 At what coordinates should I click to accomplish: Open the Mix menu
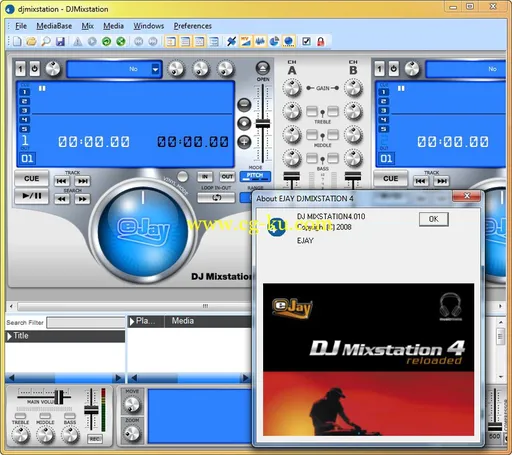[88, 26]
